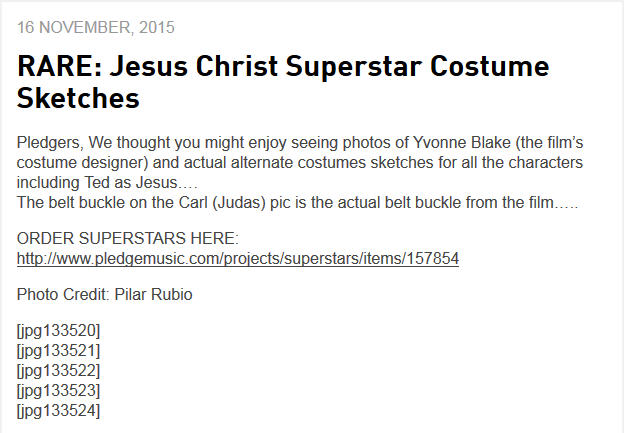Select the [jpg133524] image placeholder
624x433 pixels.
[x=59, y=409]
